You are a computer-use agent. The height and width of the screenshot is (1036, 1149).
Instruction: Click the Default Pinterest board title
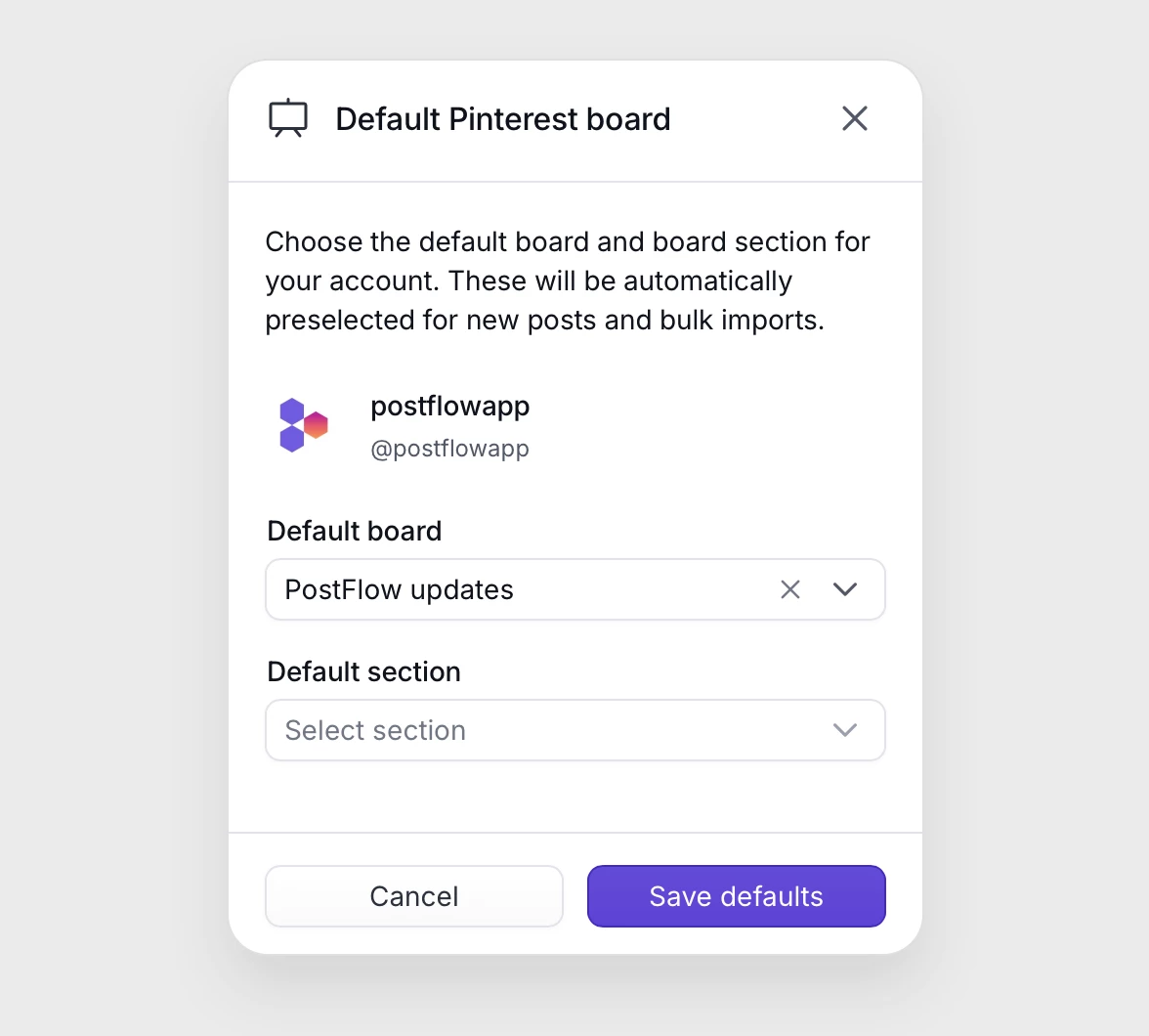pyautogui.click(x=502, y=118)
